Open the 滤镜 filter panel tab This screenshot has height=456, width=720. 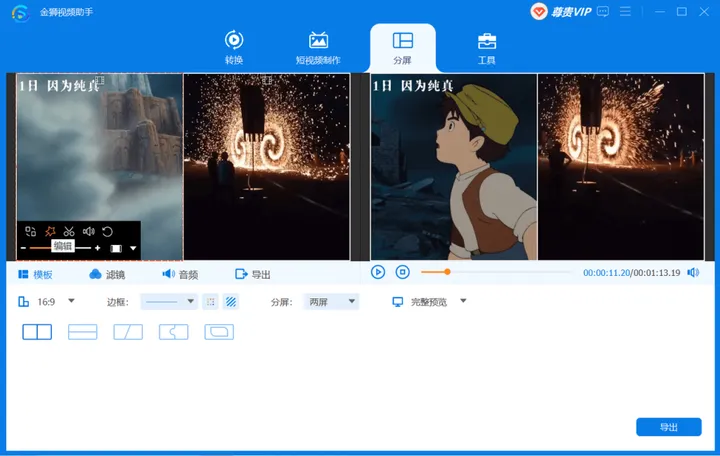(107, 275)
